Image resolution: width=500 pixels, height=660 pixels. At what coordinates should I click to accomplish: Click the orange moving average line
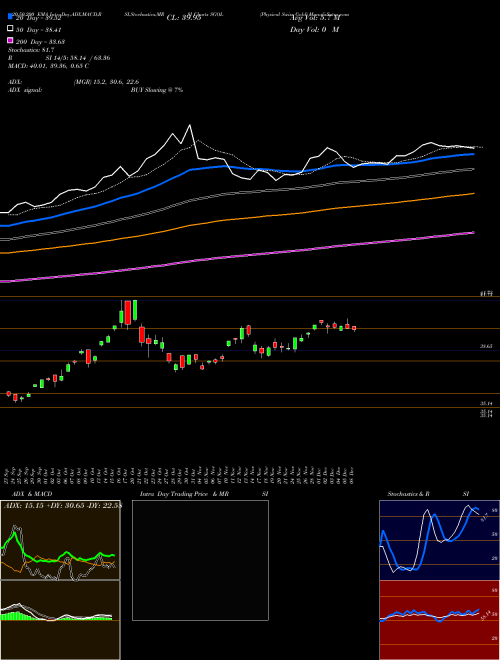click(x=236, y=218)
